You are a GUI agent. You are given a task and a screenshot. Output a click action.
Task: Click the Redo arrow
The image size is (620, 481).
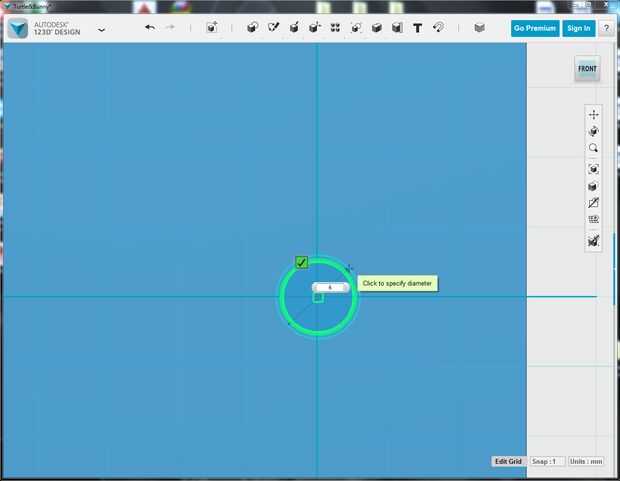(x=170, y=27)
